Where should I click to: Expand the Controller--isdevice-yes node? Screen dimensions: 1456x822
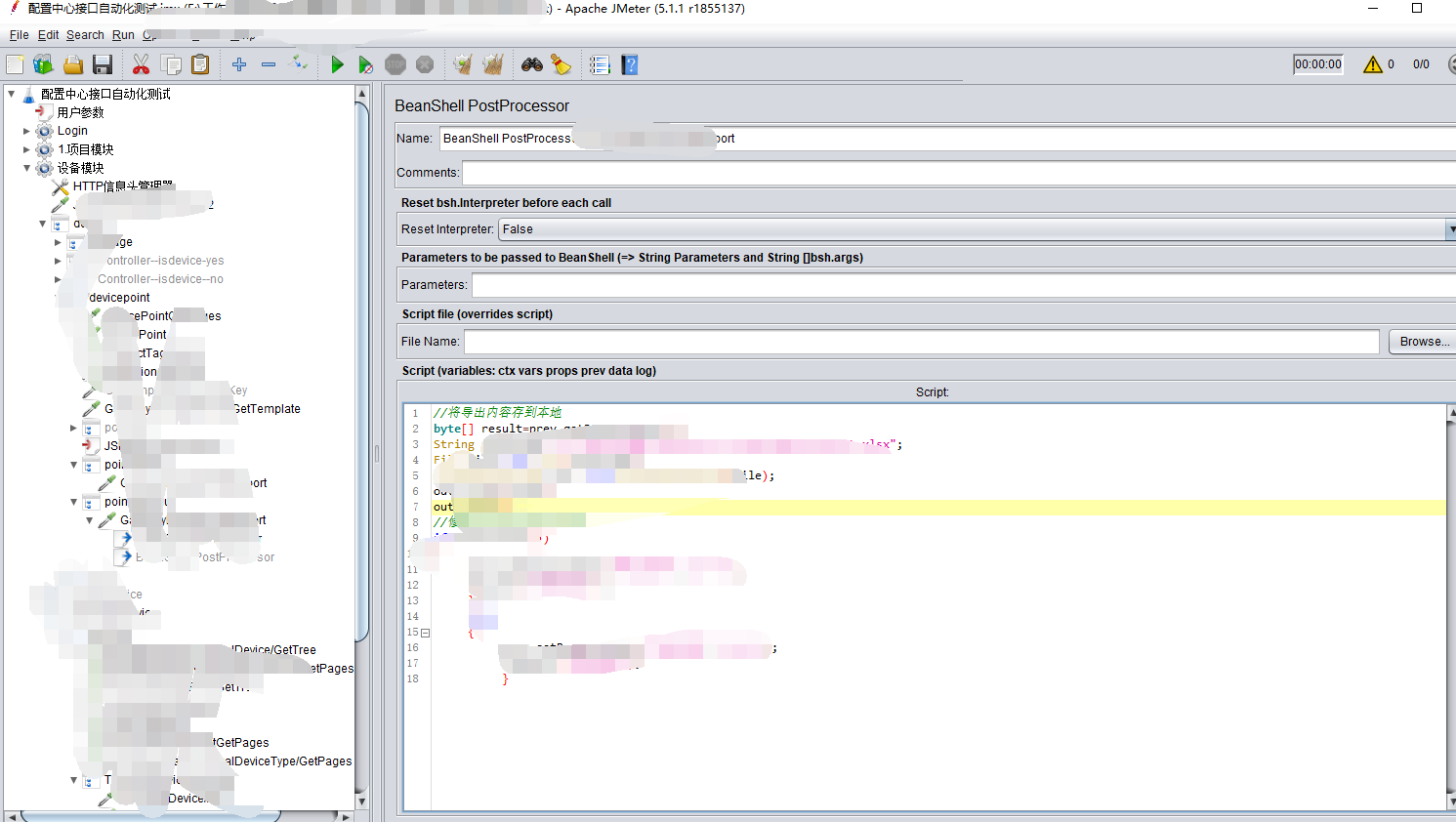coord(58,261)
